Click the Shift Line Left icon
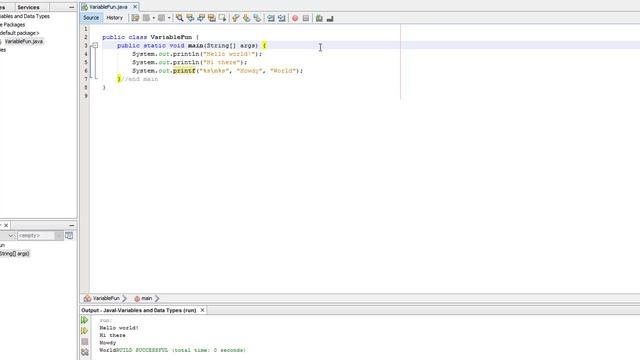This screenshot has height=360, width=640. point(271,18)
